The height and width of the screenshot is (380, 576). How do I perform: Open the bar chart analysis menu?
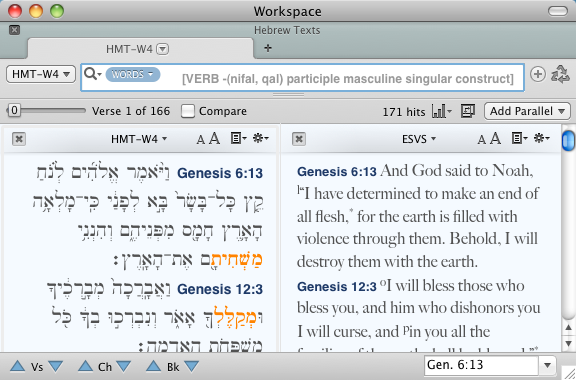[x=442, y=111]
